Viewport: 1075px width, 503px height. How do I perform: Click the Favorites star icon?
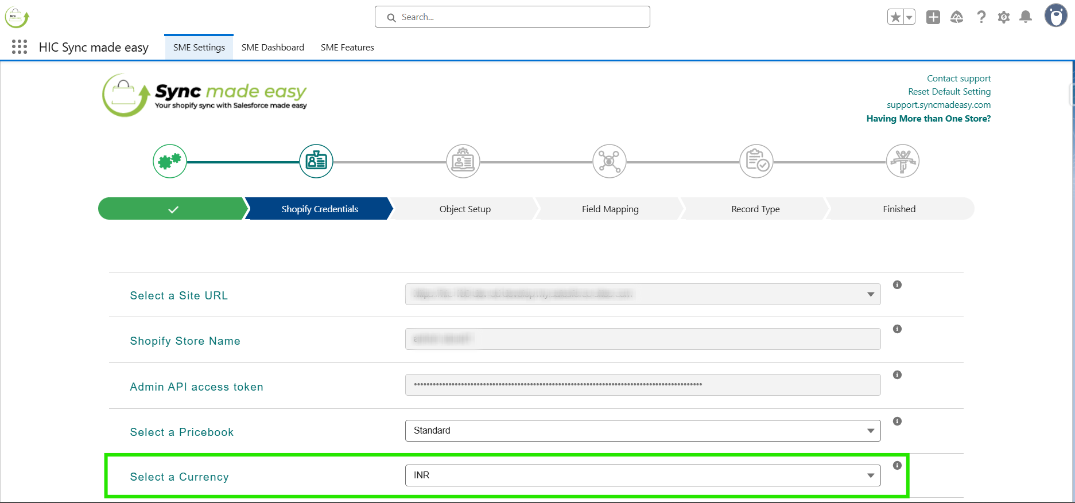[x=895, y=17]
